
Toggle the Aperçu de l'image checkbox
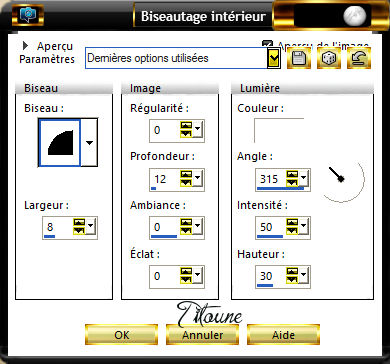click(267, 45)
